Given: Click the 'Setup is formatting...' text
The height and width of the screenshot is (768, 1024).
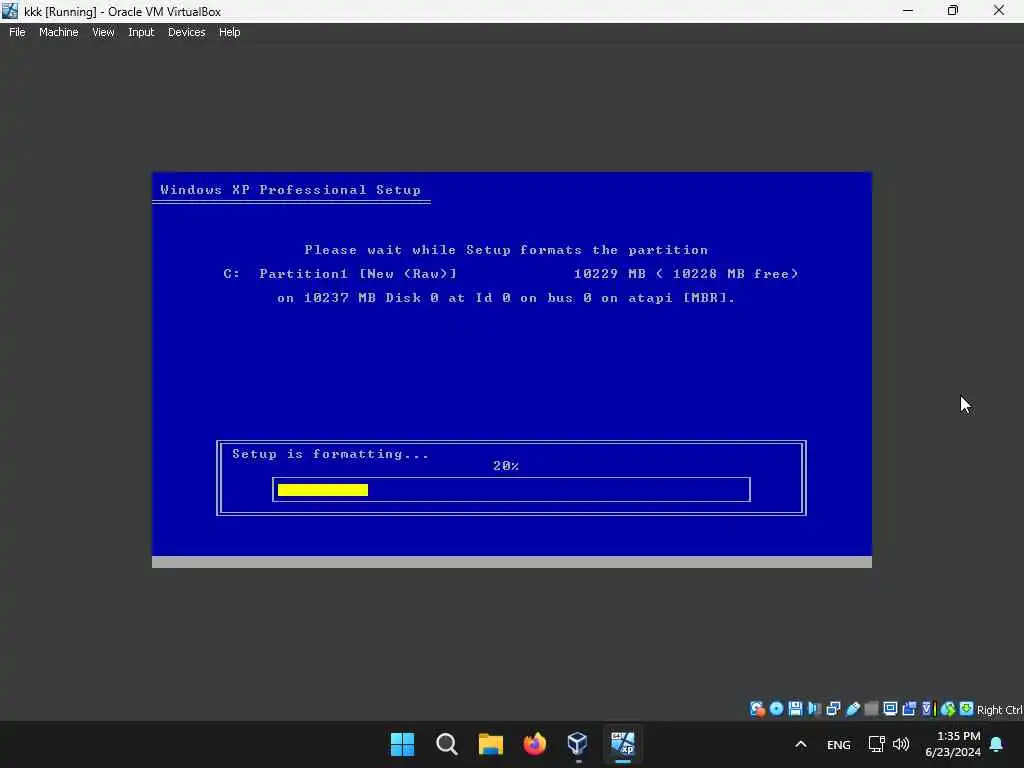Looking at the screenshot, I should 330,454.
